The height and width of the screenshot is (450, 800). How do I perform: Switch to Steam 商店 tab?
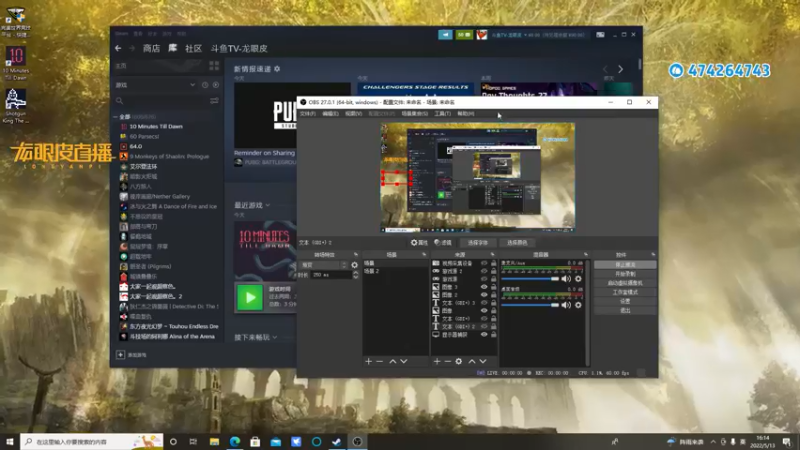(152, 48)
